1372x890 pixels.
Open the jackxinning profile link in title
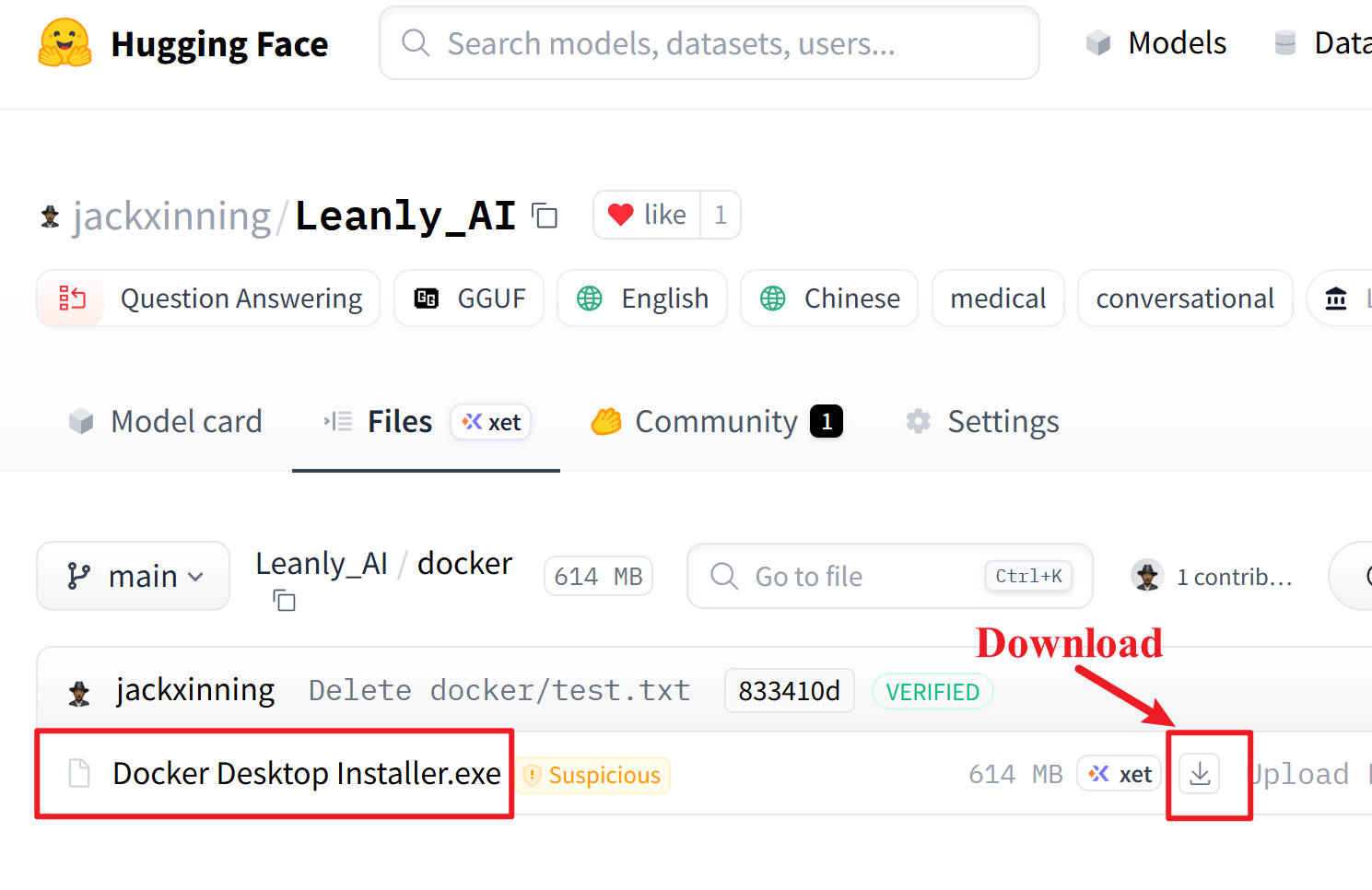[171, 216]
